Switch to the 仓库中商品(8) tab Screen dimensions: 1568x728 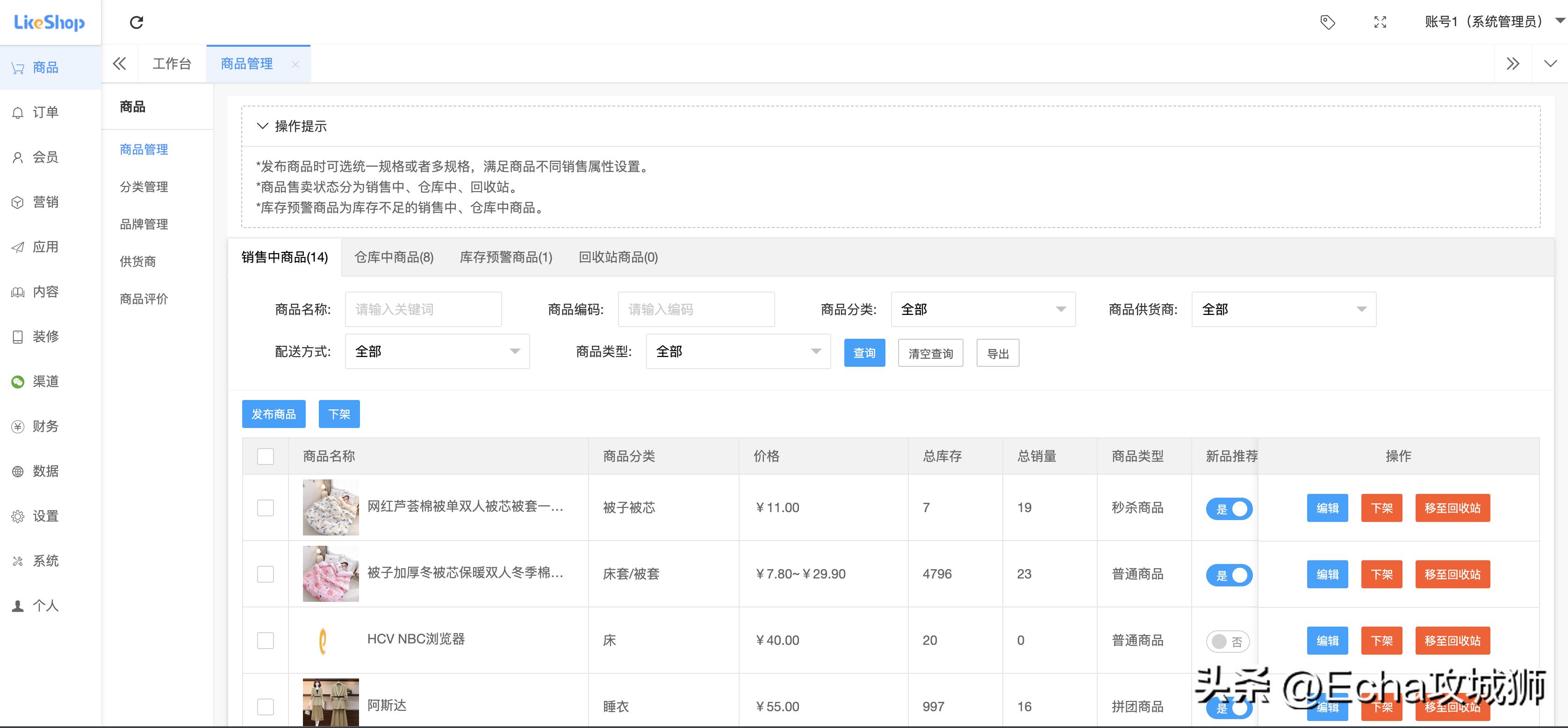click(393, 257)
